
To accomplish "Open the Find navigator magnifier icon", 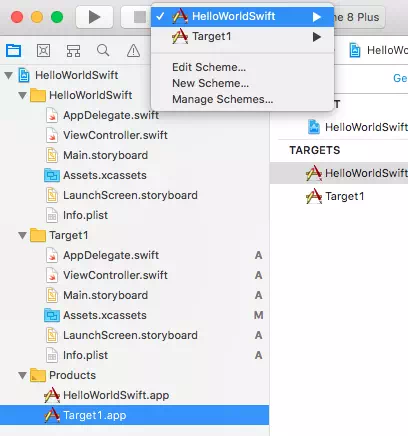I will pos(103,51).
